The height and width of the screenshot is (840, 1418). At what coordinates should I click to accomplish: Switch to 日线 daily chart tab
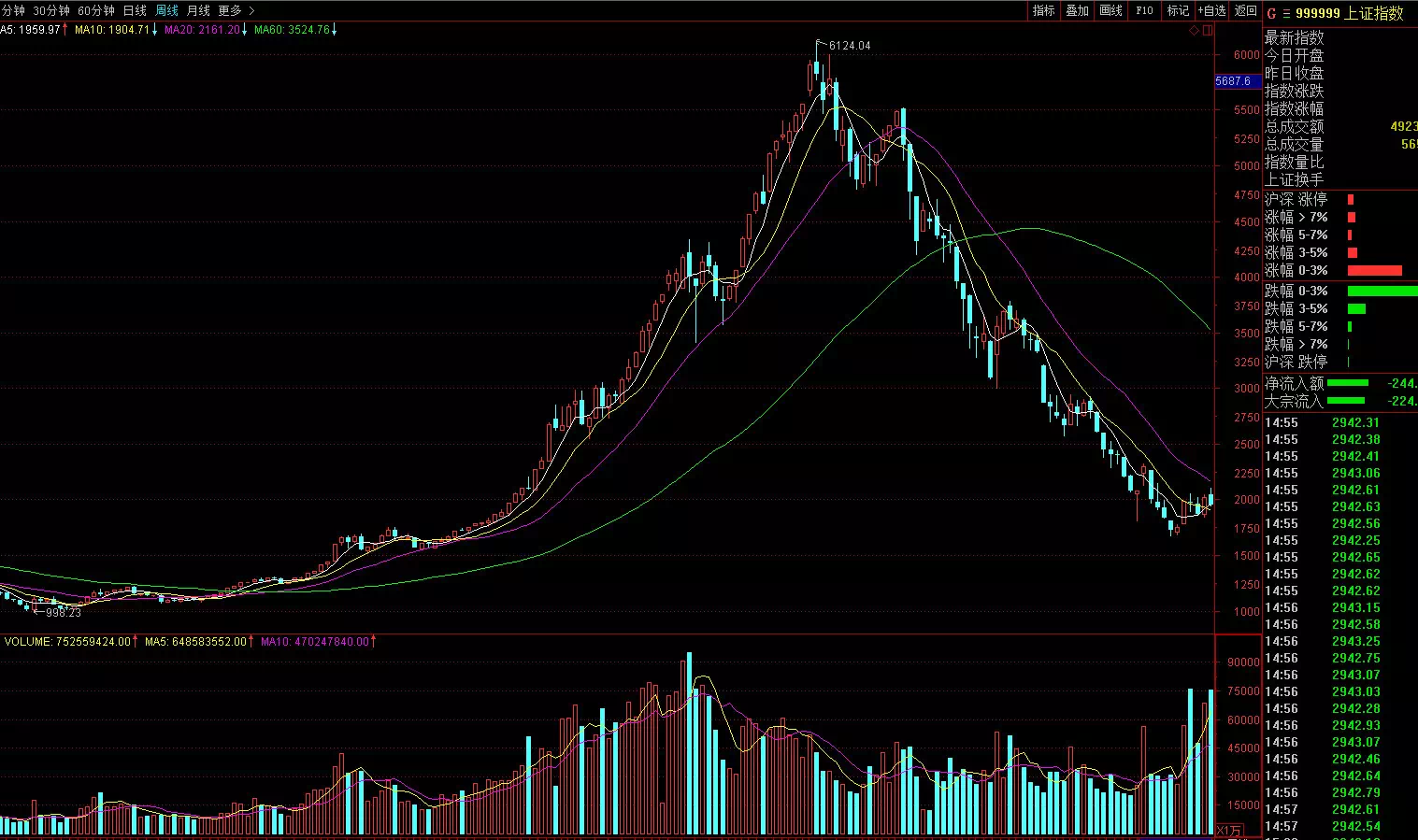pyautogui.click(x=135, y=10)
